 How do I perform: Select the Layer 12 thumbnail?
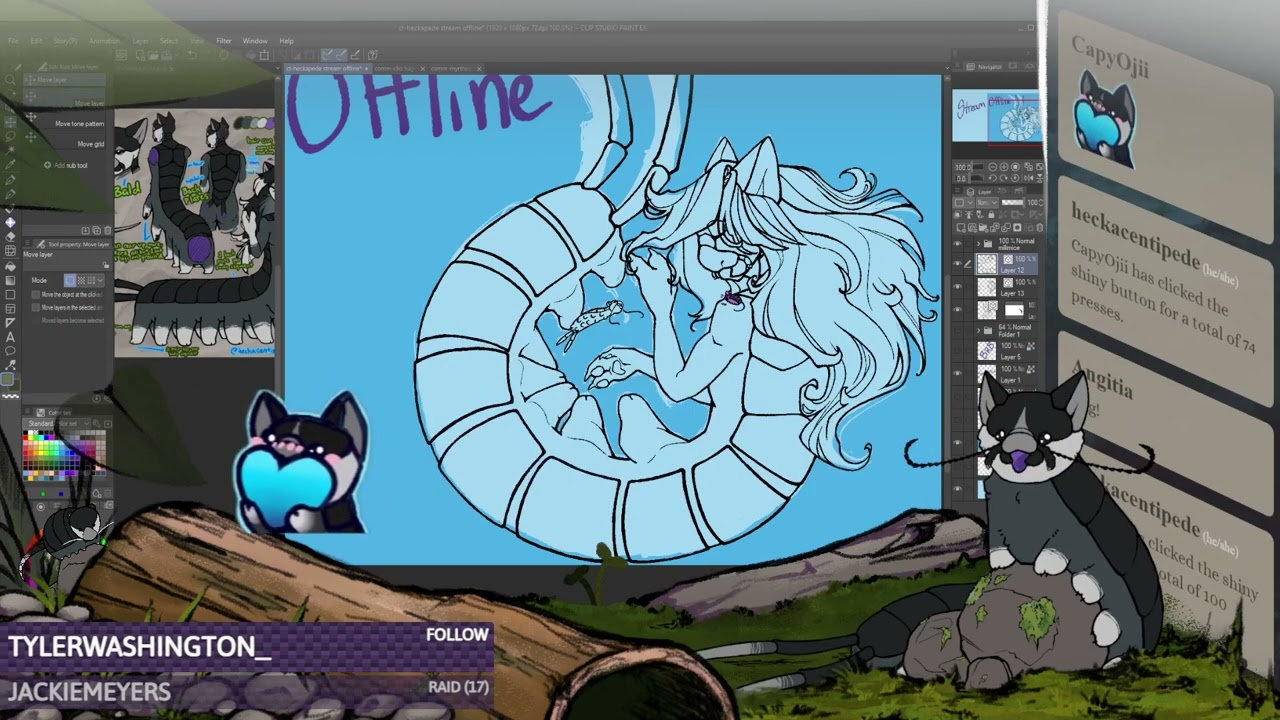[x=987, y=263]
